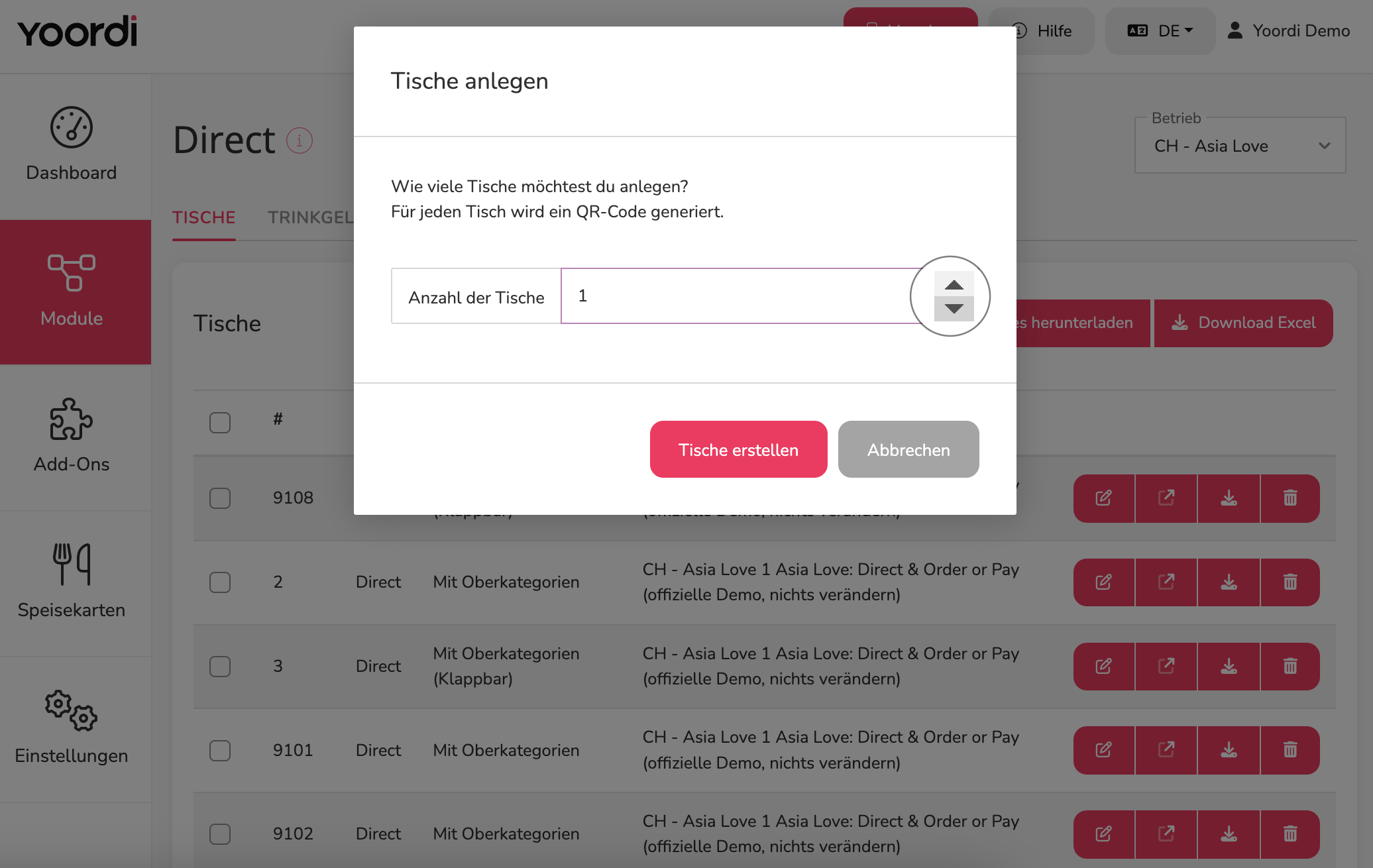Switch to the TISCHE tab
Screen dimensions: 1373x868
tap(204, 217)
